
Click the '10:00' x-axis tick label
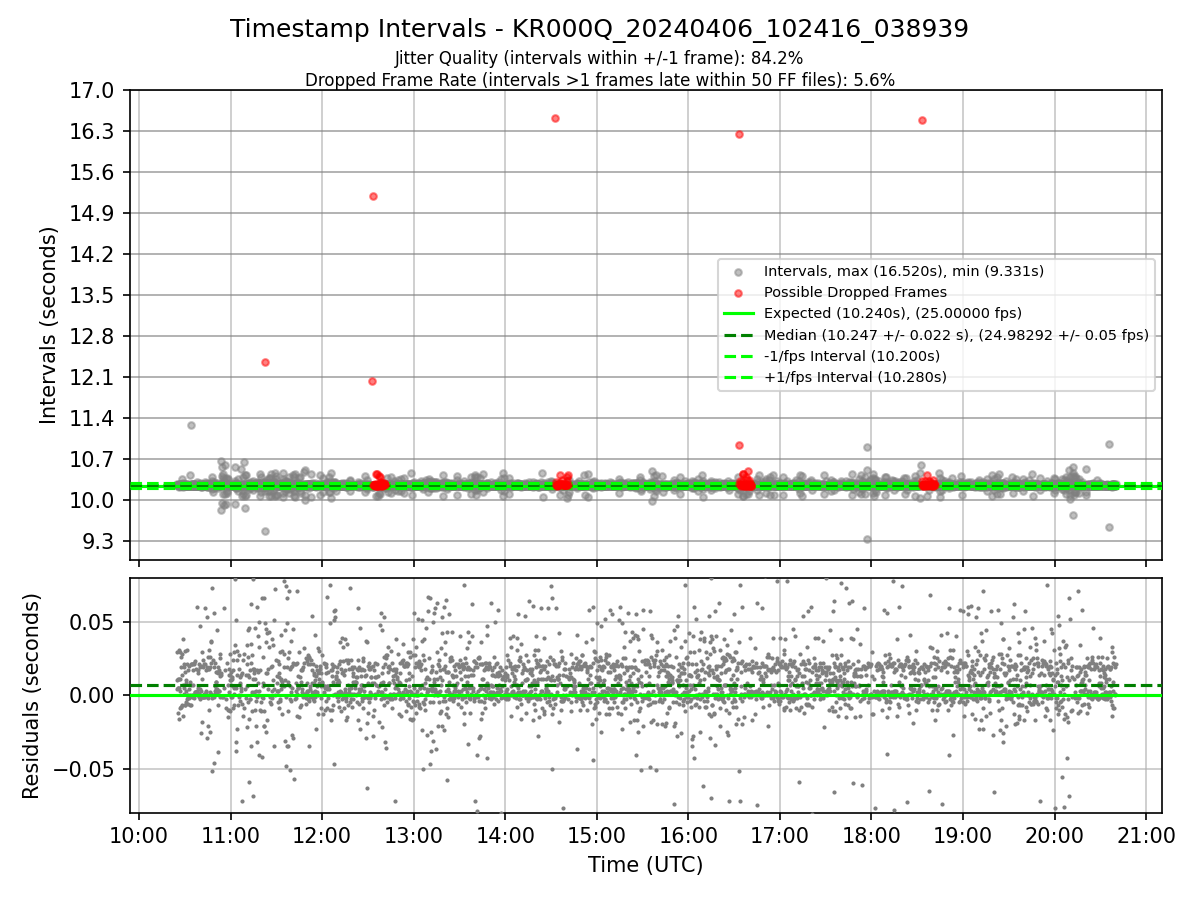tap(138, 836)
